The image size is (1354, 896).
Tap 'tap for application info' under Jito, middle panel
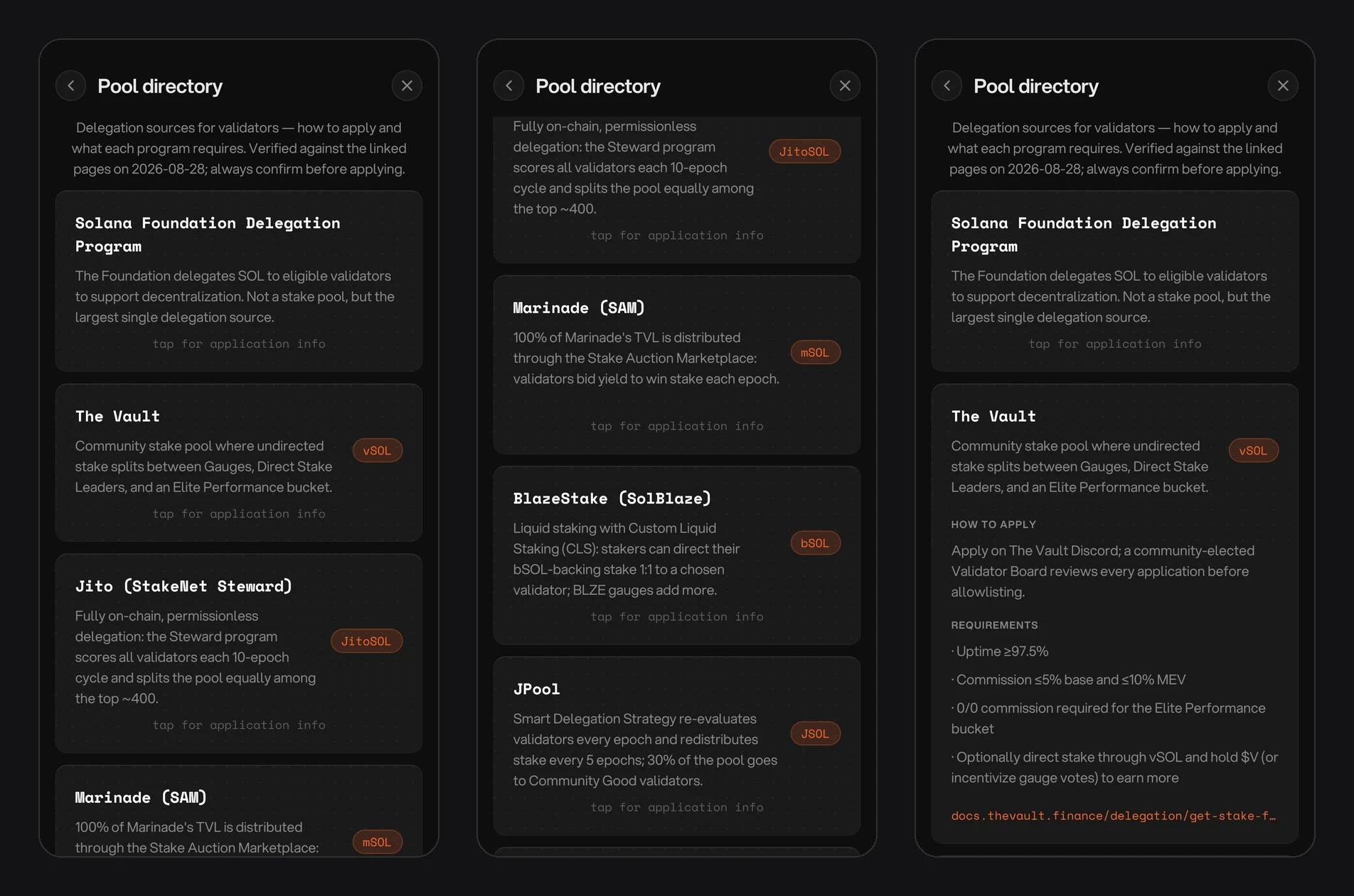[x=677, y=236]
